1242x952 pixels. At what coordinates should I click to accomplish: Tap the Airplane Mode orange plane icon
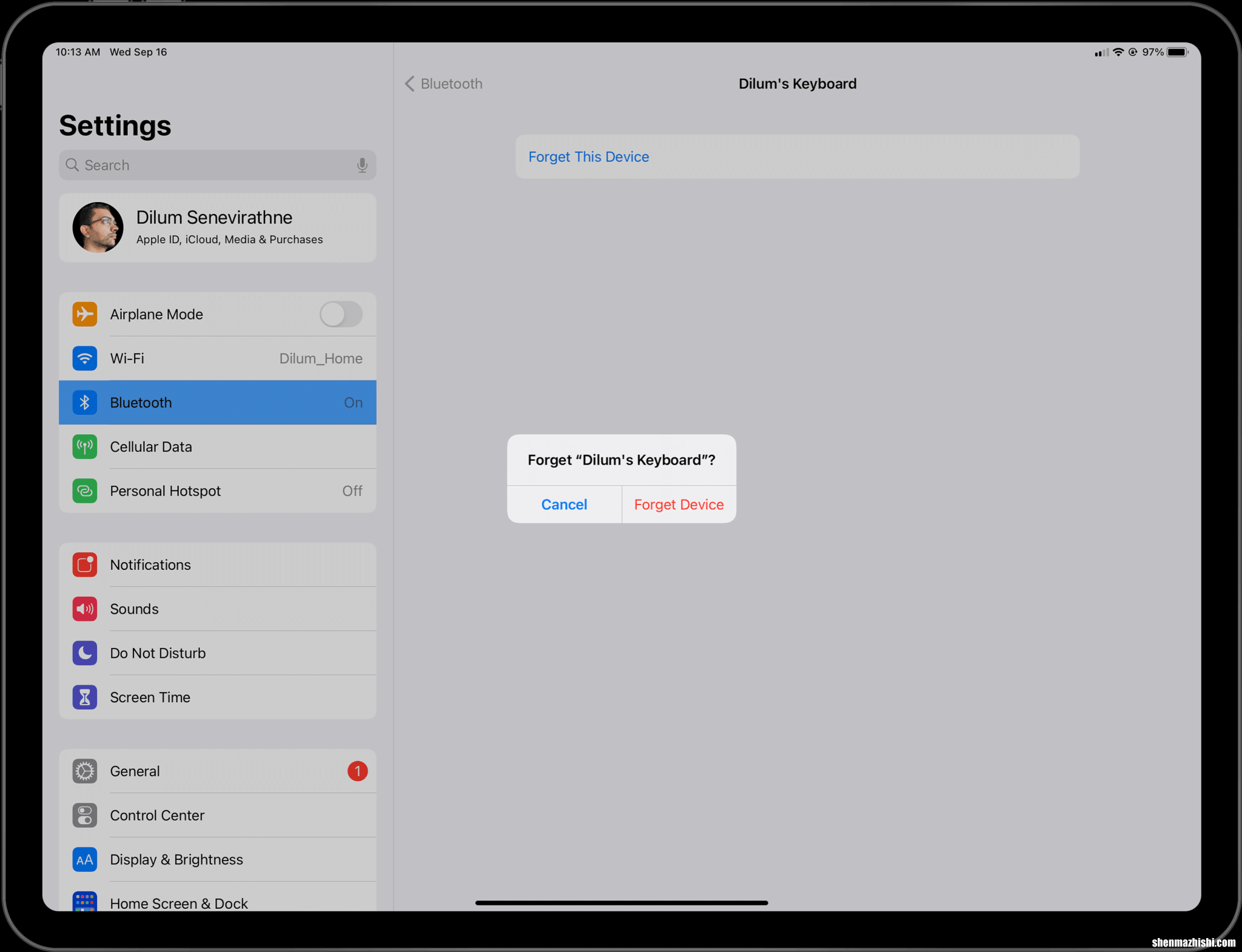pyautogui.click(x=85, y=314)
